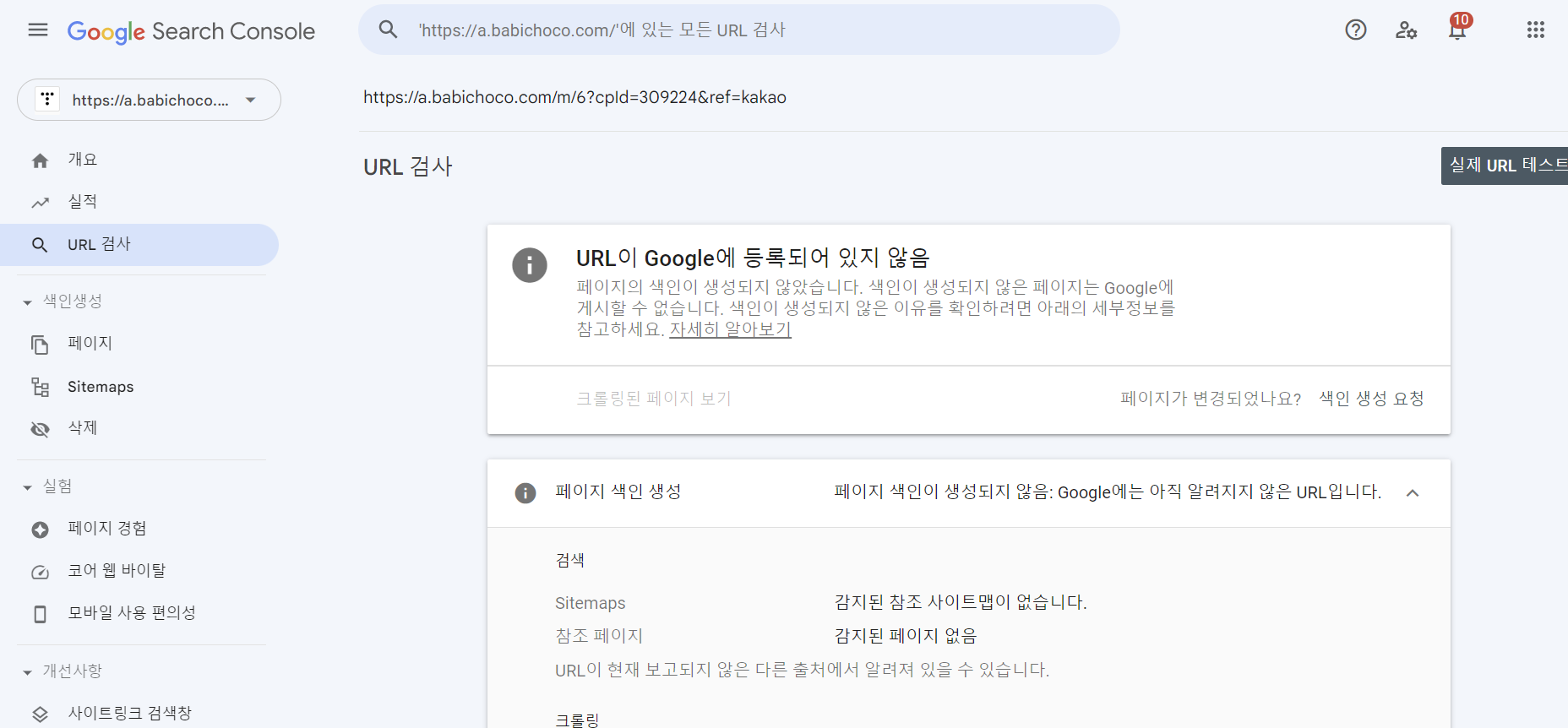
Task: Select URL 검사 in the sidebar
Action: [139, 245]
